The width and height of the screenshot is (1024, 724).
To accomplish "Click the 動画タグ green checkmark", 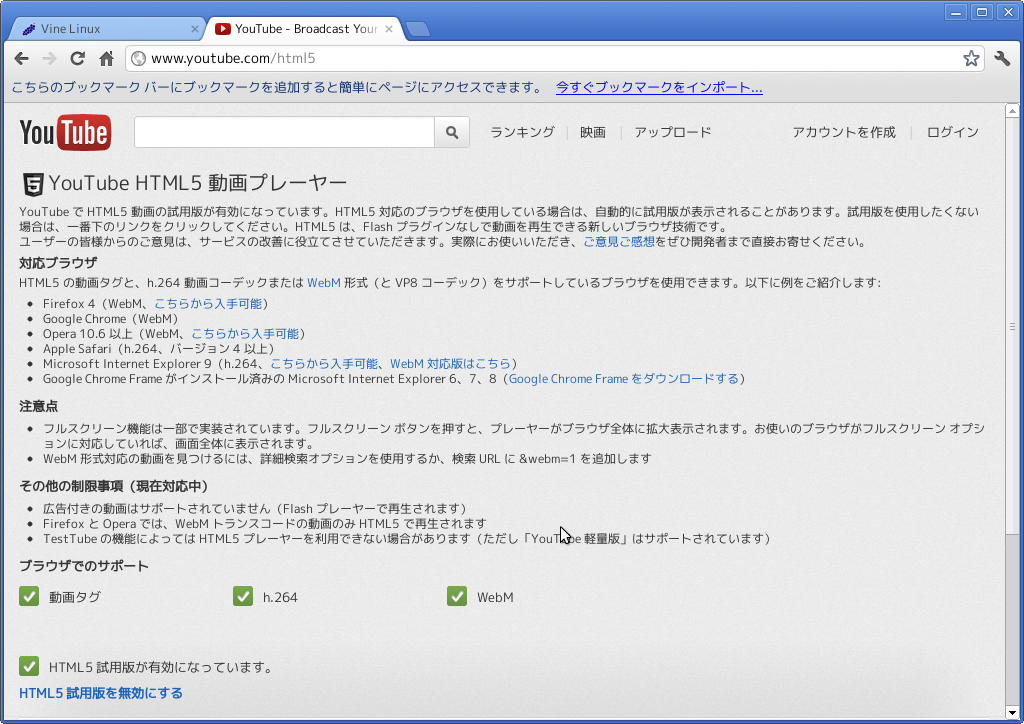I will 29,596.
